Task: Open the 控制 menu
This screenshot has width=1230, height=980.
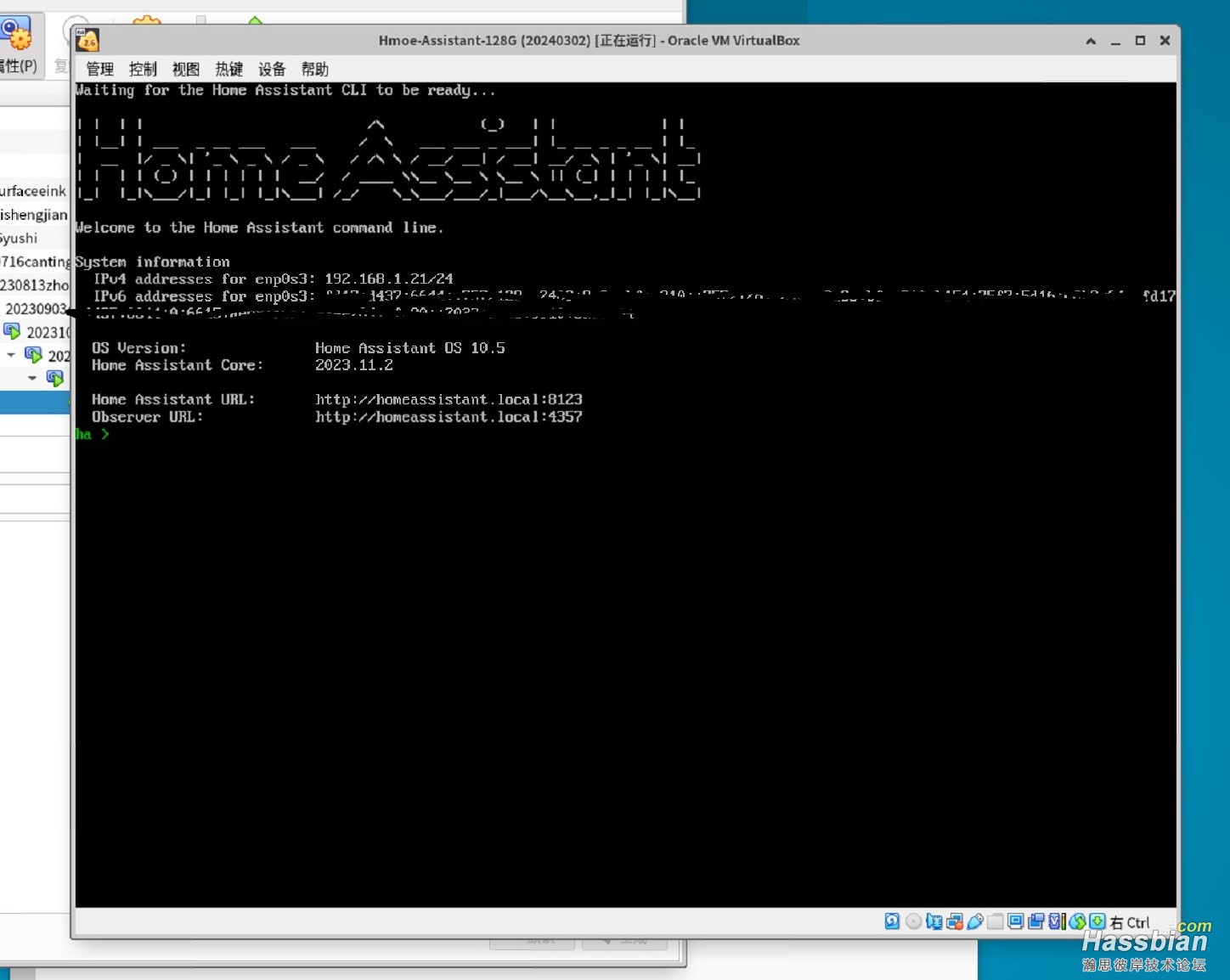Action: [143, 69]
